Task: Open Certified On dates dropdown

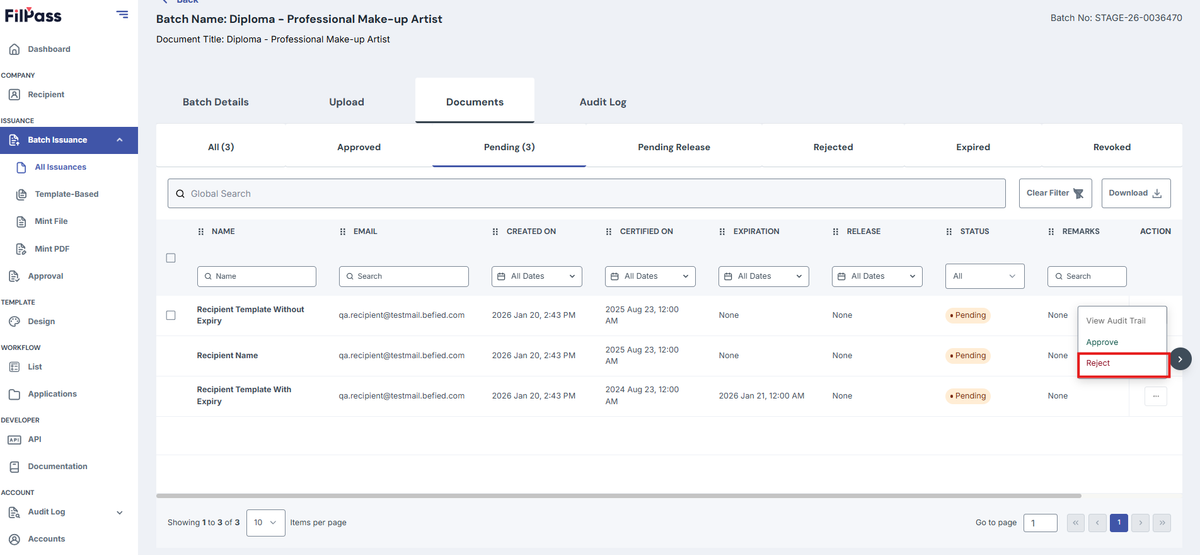Action: click(x=650, y=276)
